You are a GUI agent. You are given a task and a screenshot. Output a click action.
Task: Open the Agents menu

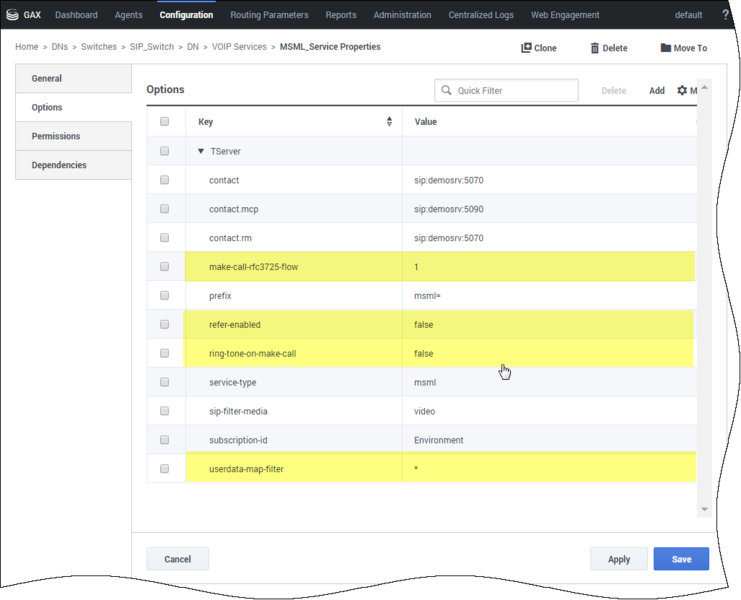point(128,15)
